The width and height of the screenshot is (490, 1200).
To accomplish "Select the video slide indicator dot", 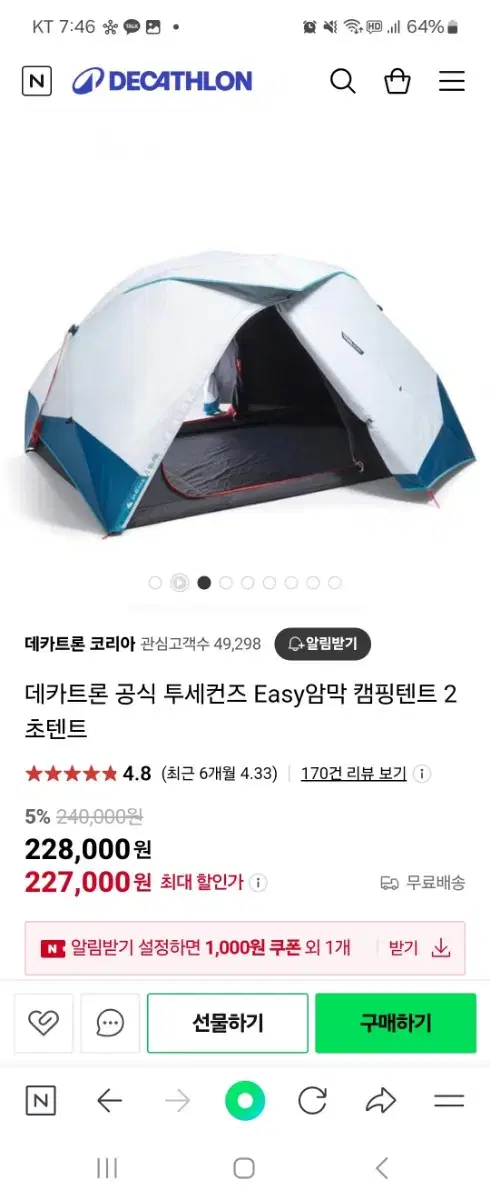I will [x=179, y=583].
